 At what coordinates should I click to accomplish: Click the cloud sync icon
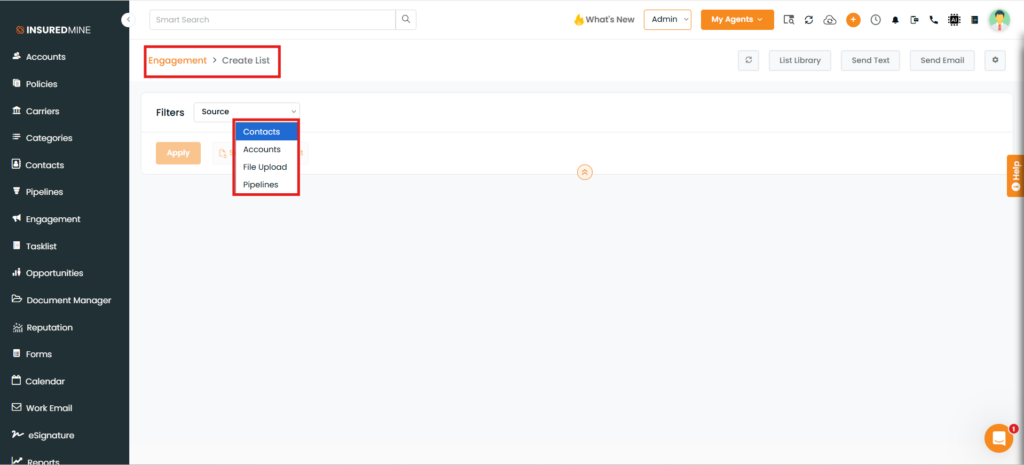[x=829, y=19]
